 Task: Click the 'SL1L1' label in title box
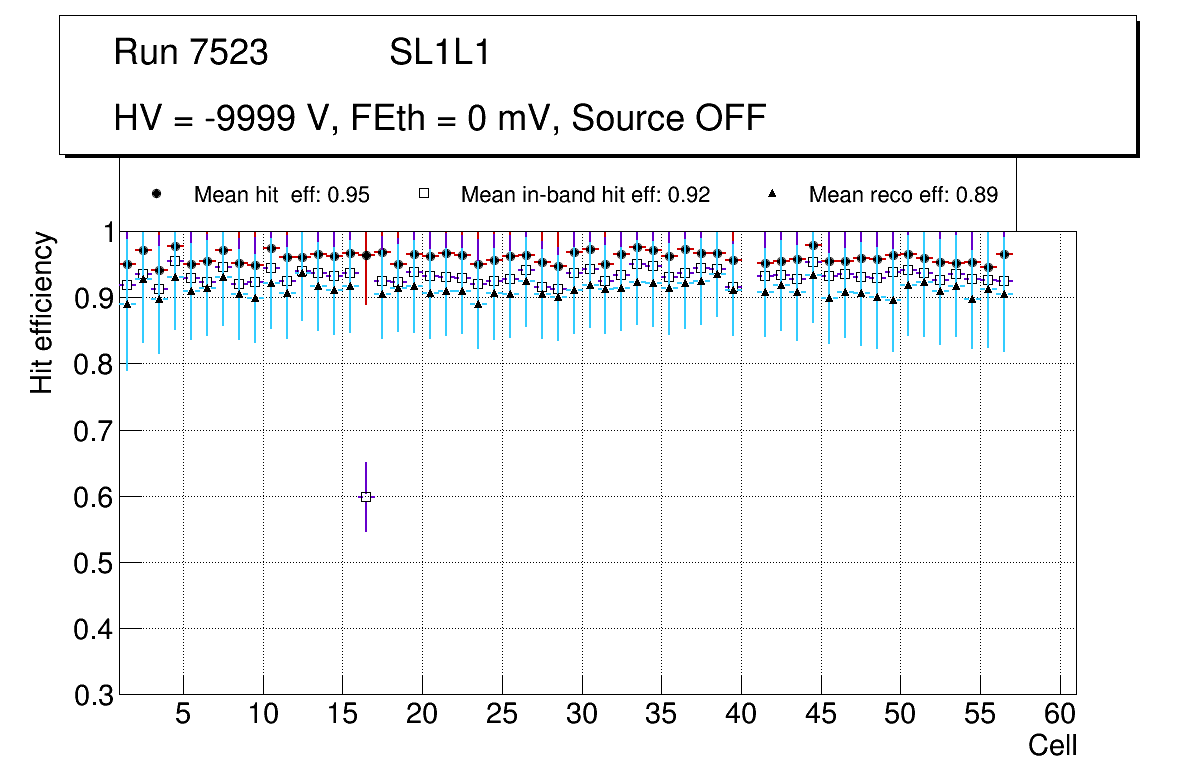point(439,53)
